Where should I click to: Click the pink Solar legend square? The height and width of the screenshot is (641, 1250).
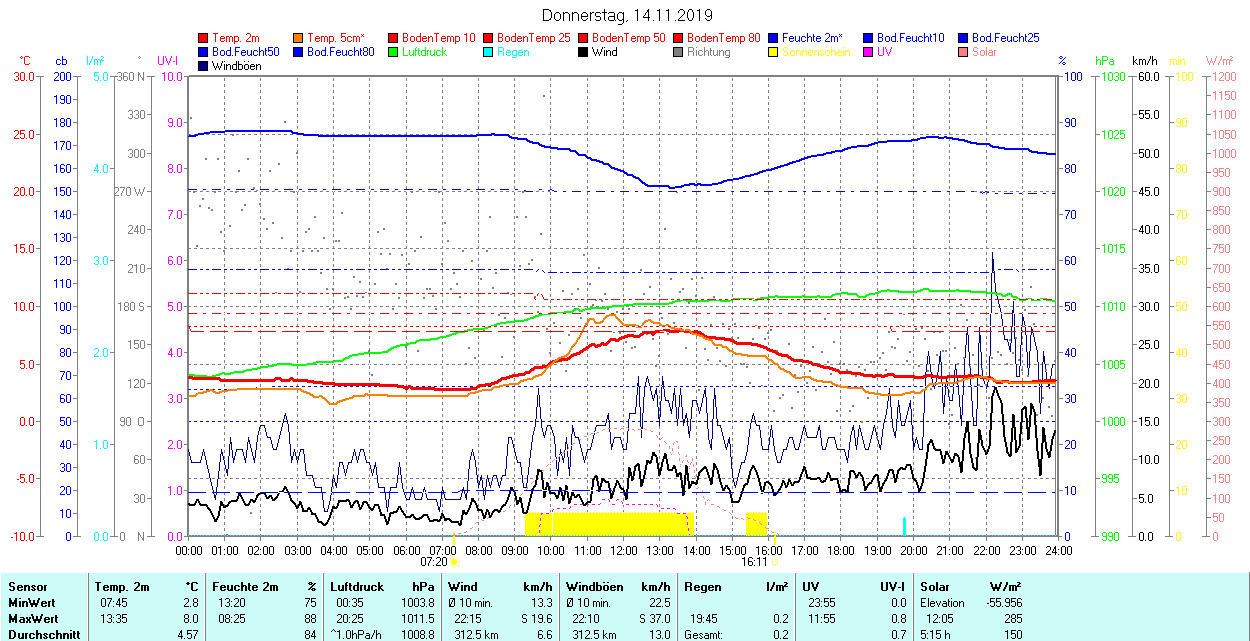point(964,52)
